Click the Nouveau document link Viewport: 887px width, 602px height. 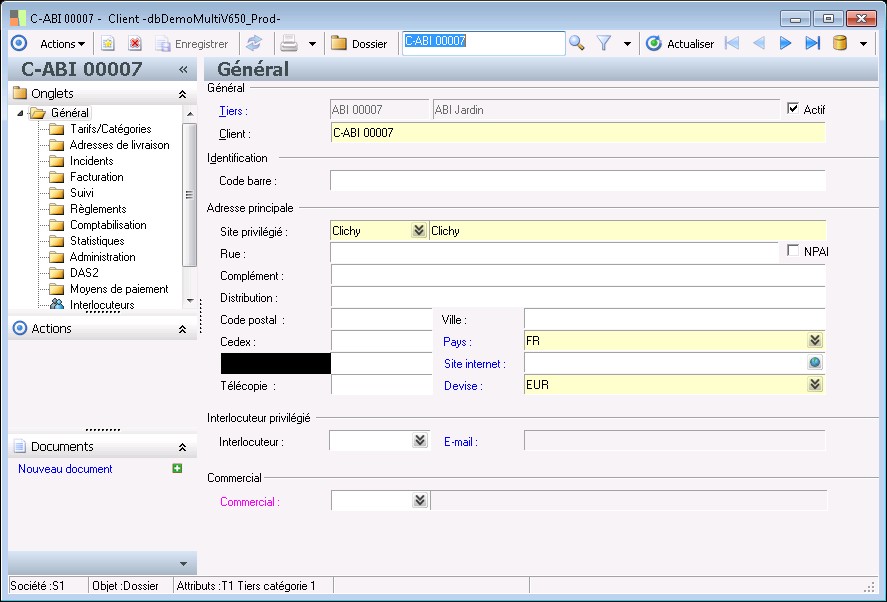[65, 469]
